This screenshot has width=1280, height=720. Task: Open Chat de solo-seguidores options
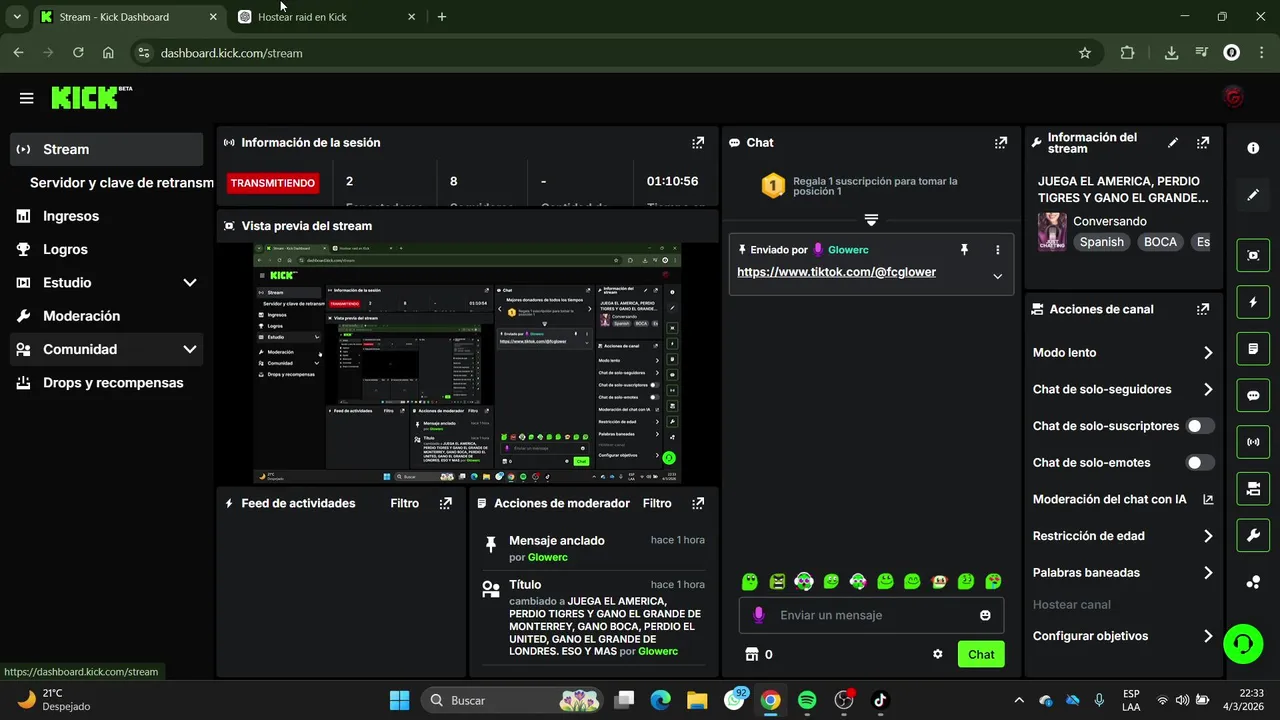tap(1122, 390)
